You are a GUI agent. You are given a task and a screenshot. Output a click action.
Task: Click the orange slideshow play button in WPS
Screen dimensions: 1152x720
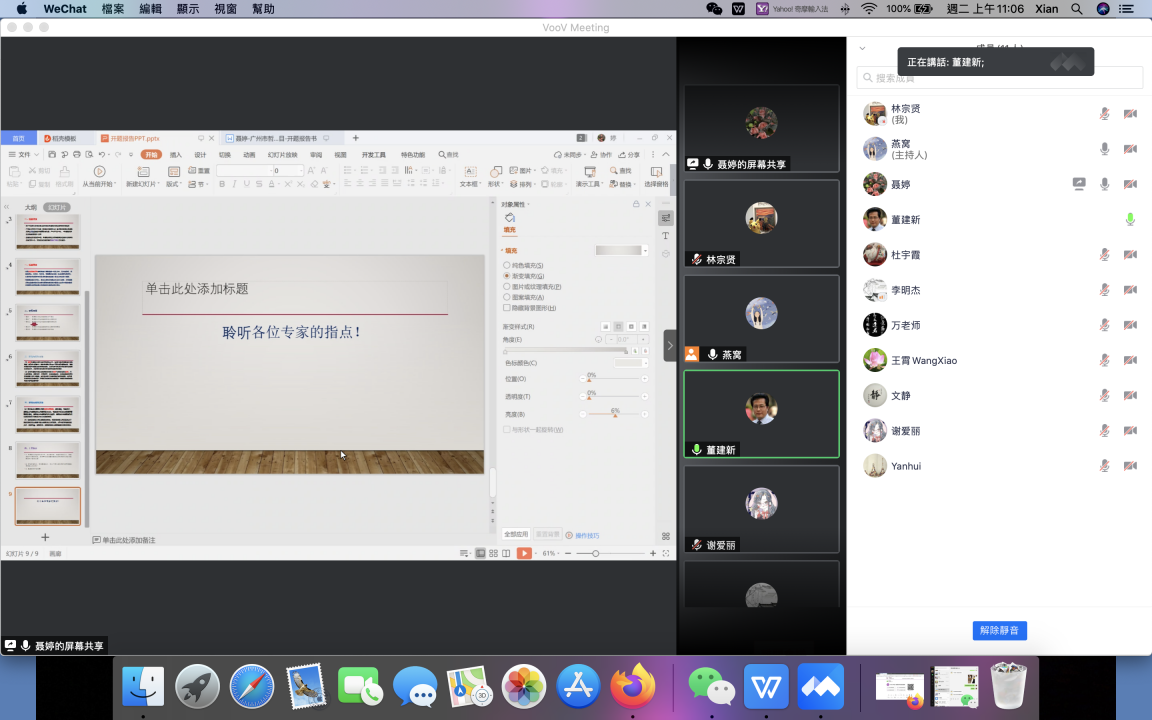coord(524,553)
